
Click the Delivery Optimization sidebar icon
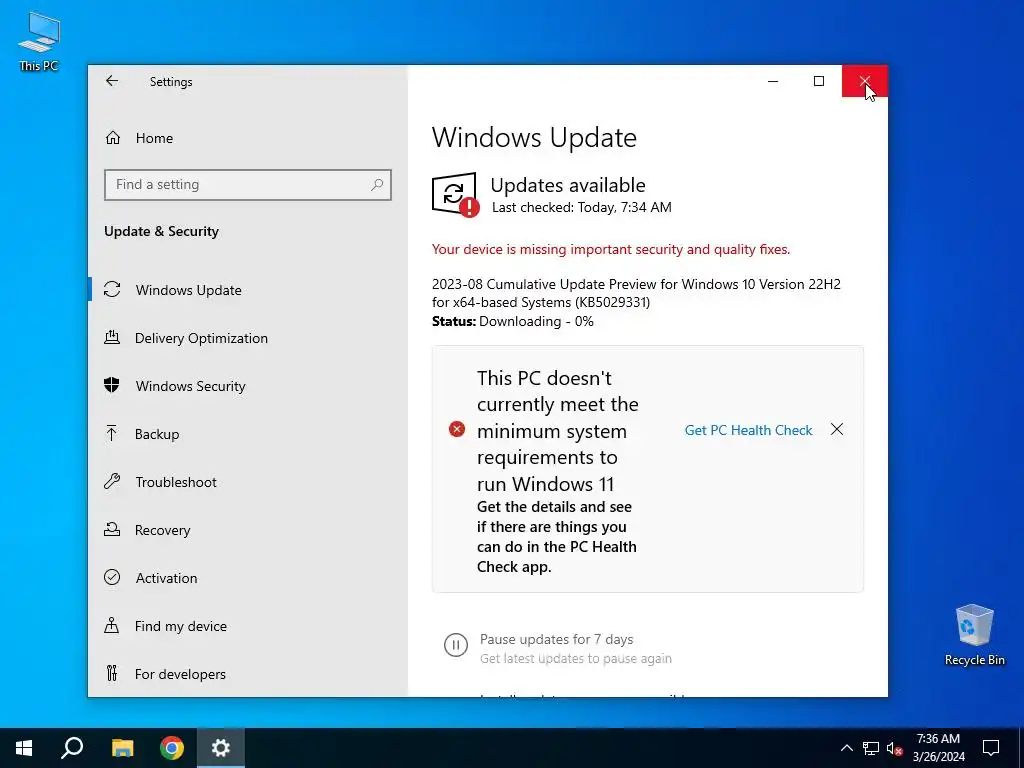tap(112, 338)
